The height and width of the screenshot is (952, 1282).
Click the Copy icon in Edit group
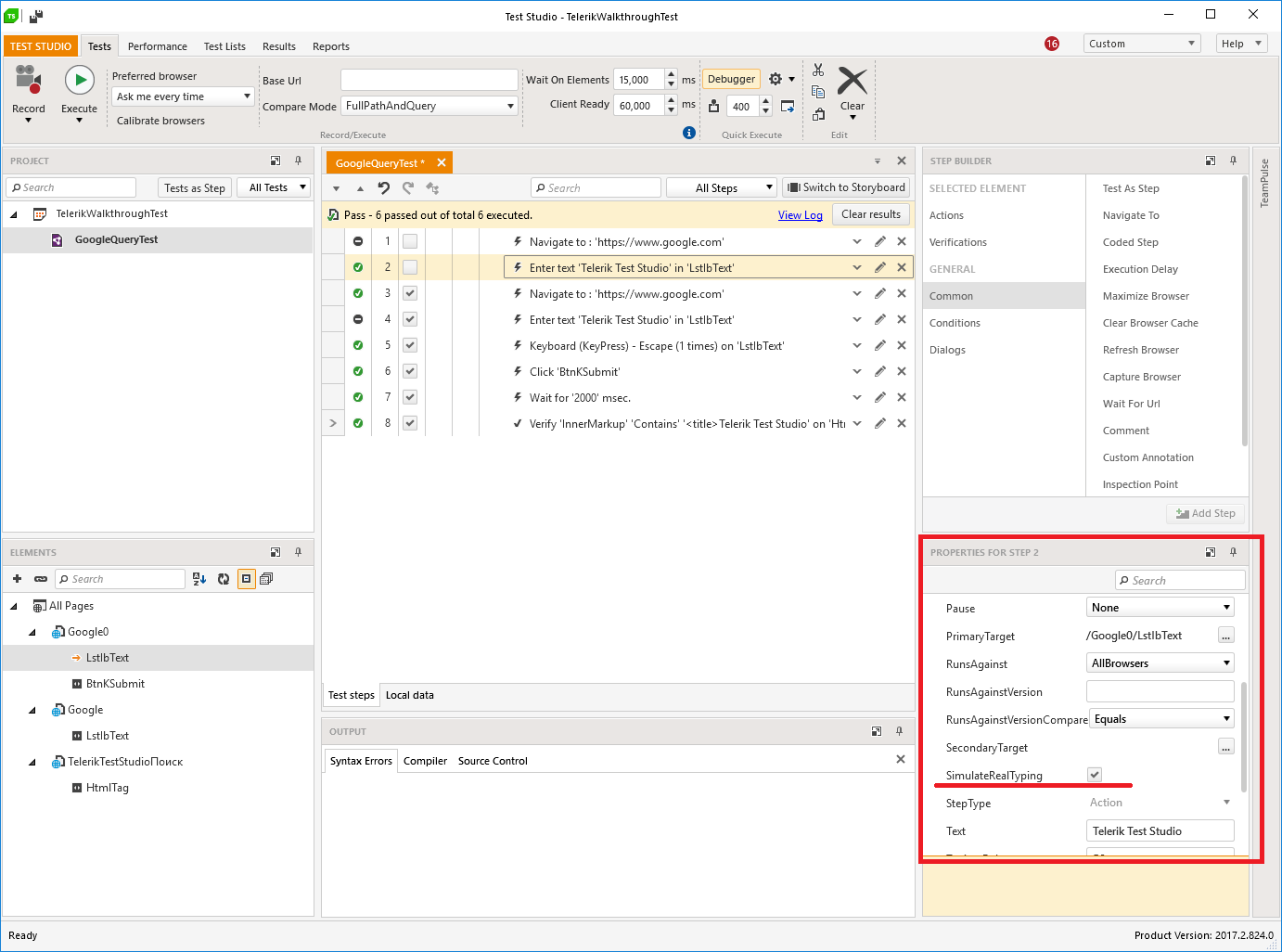(x=818, y=92)
